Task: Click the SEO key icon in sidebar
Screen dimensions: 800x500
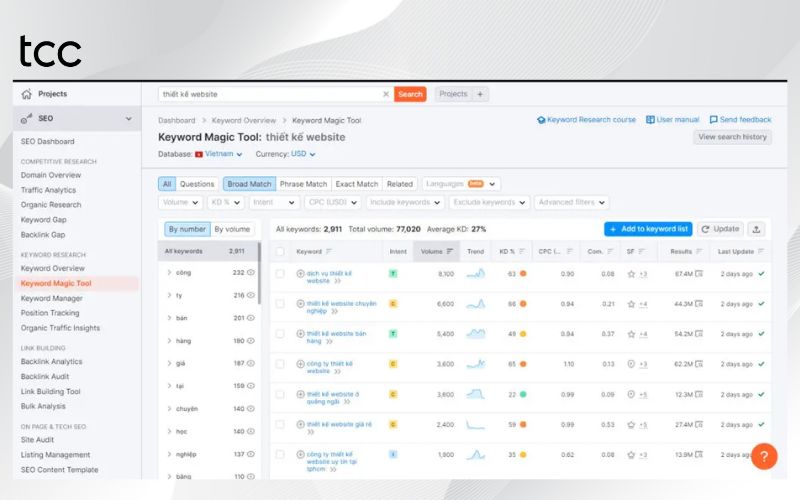Action: point(27,118)
